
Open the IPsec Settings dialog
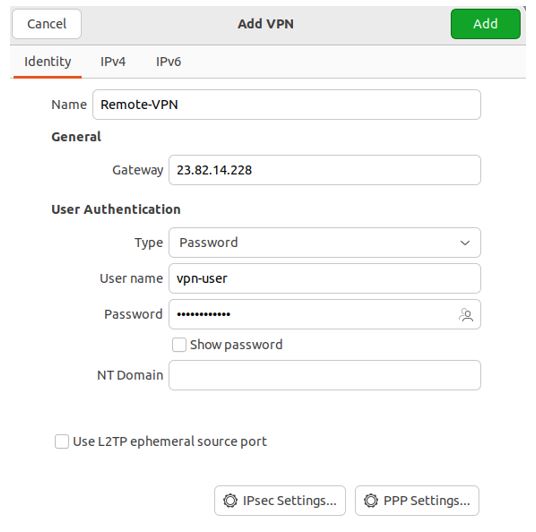coord(280,501)
